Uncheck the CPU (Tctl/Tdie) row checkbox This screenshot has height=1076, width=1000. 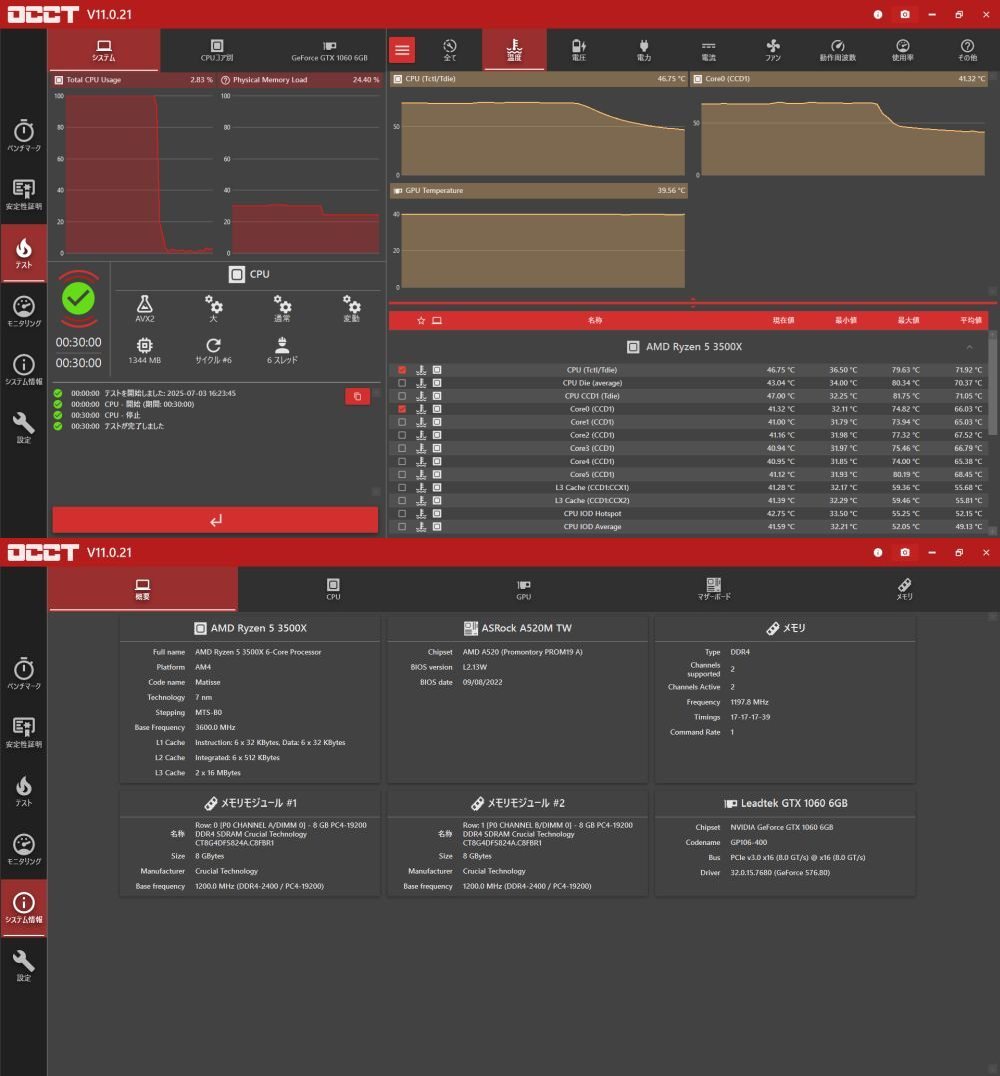[402, 370]
